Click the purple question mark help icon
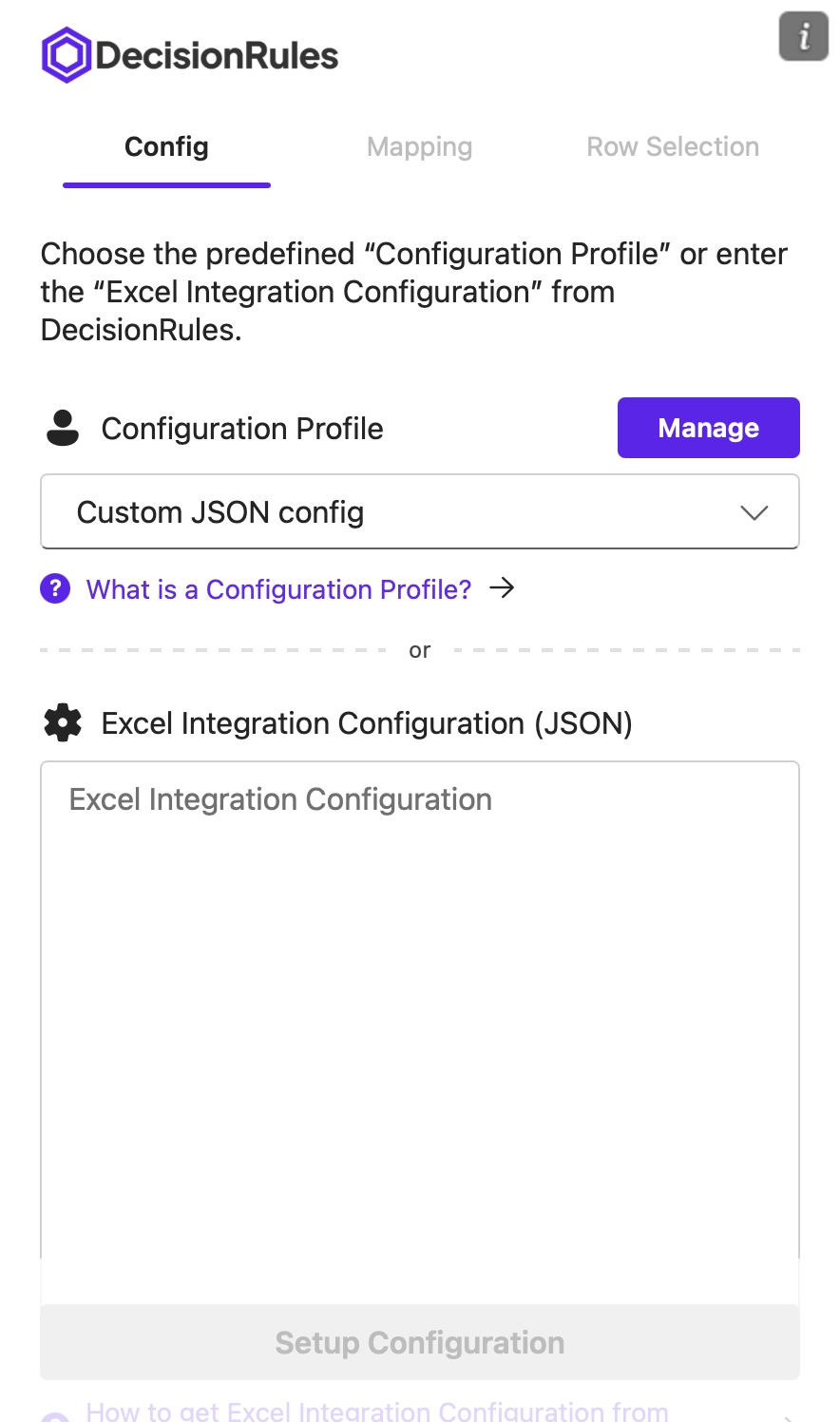Image resolution: width=840 pixels, height=1422 pixels. pos(55,589)
